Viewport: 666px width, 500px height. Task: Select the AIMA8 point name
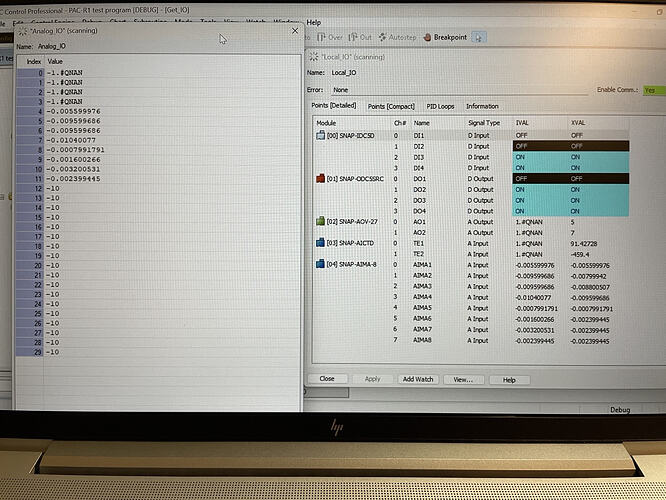[422, 340]
